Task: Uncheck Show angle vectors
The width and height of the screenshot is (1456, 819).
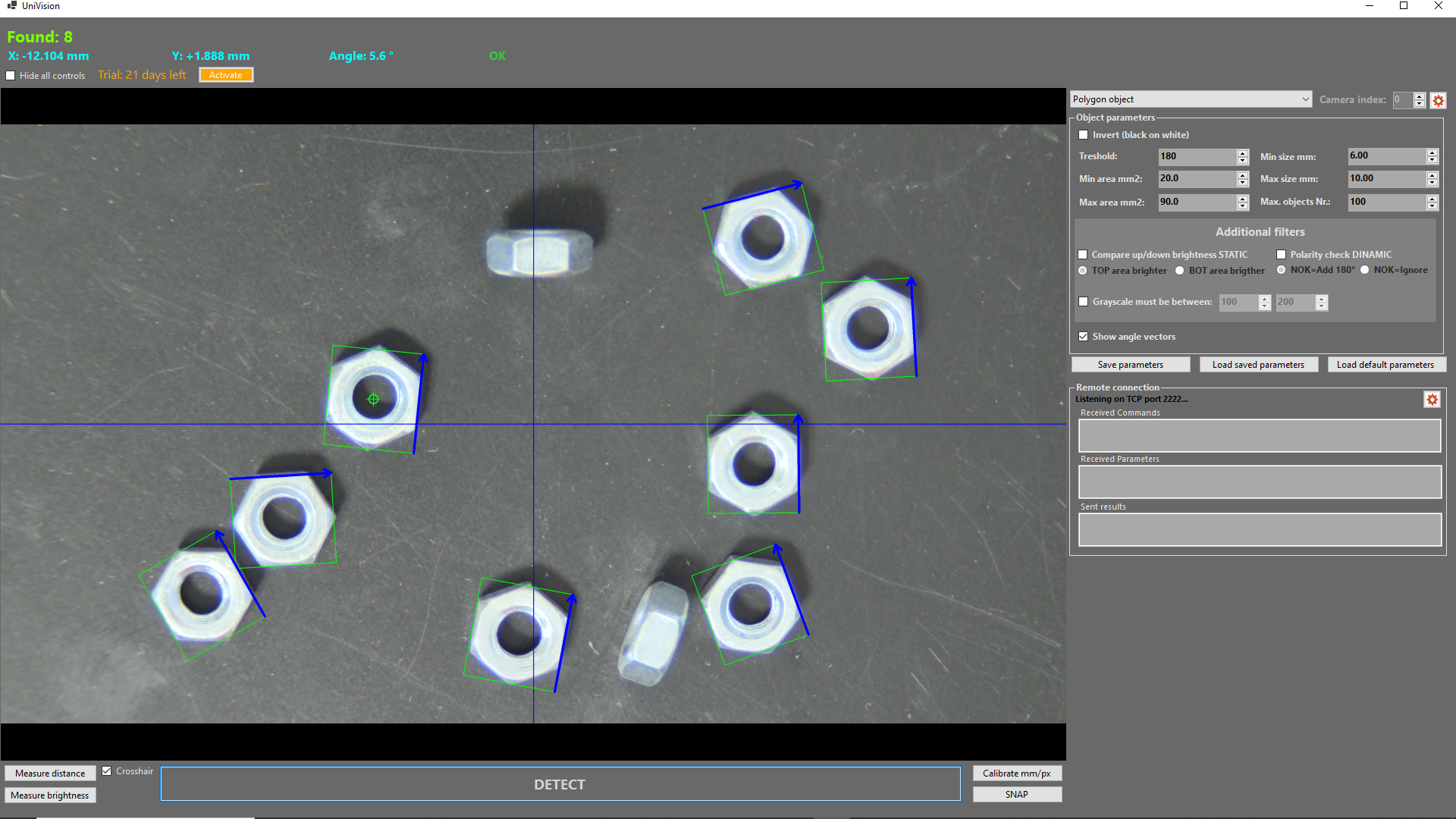Action: pos(1084,337)
